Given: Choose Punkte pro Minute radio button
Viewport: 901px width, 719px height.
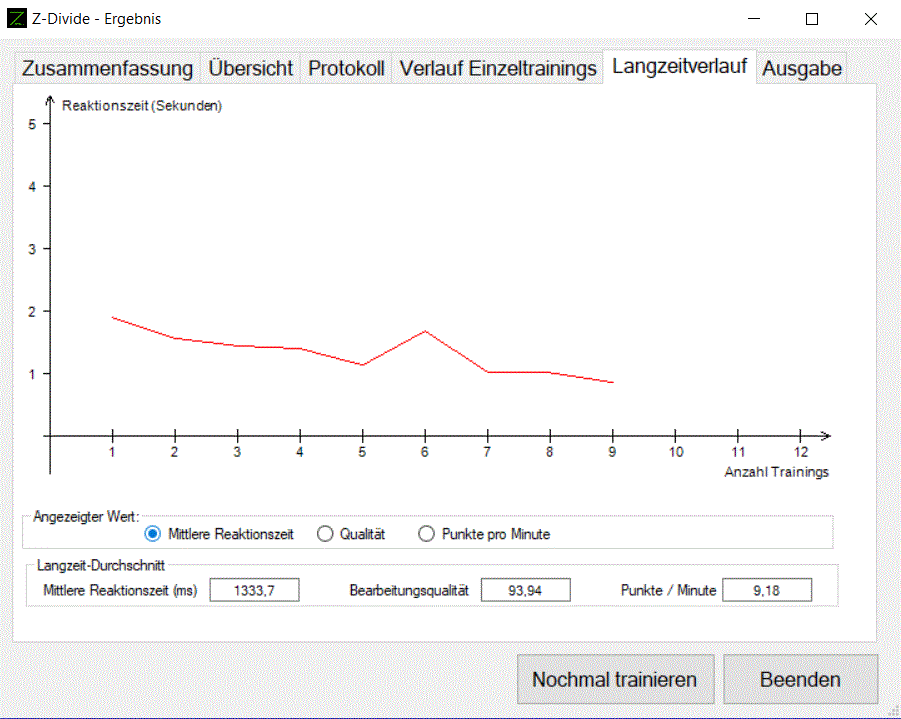Looking at the screenshot, I should tap(427, 534).
